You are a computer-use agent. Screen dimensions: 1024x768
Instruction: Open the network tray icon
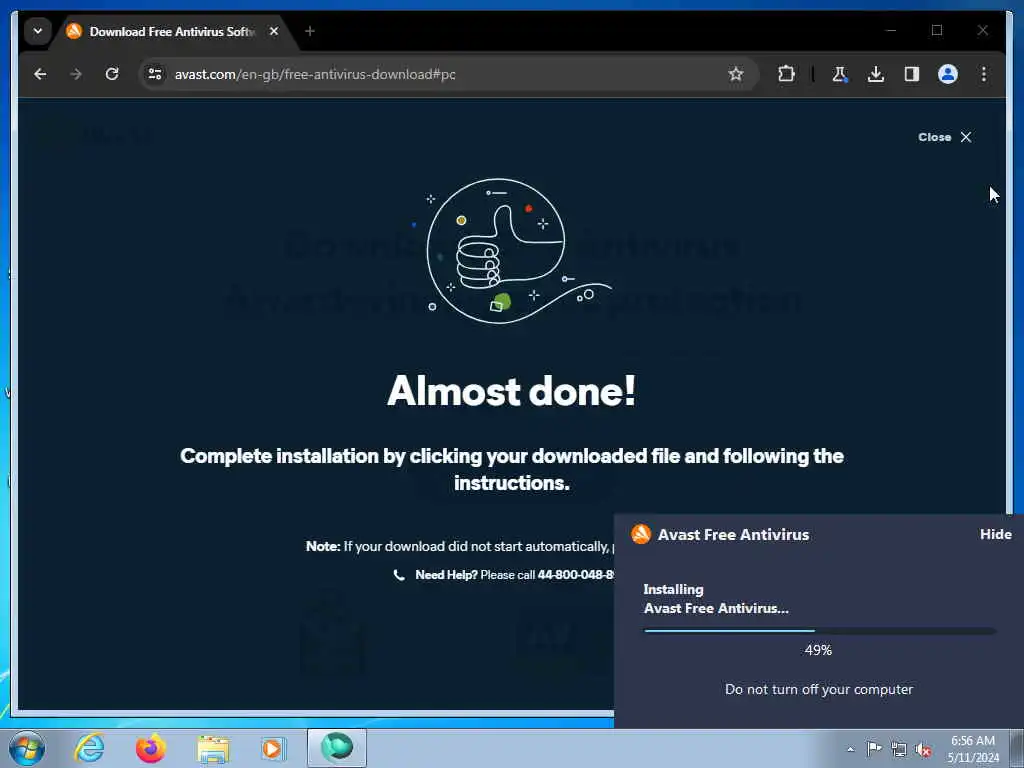(899, 749)
